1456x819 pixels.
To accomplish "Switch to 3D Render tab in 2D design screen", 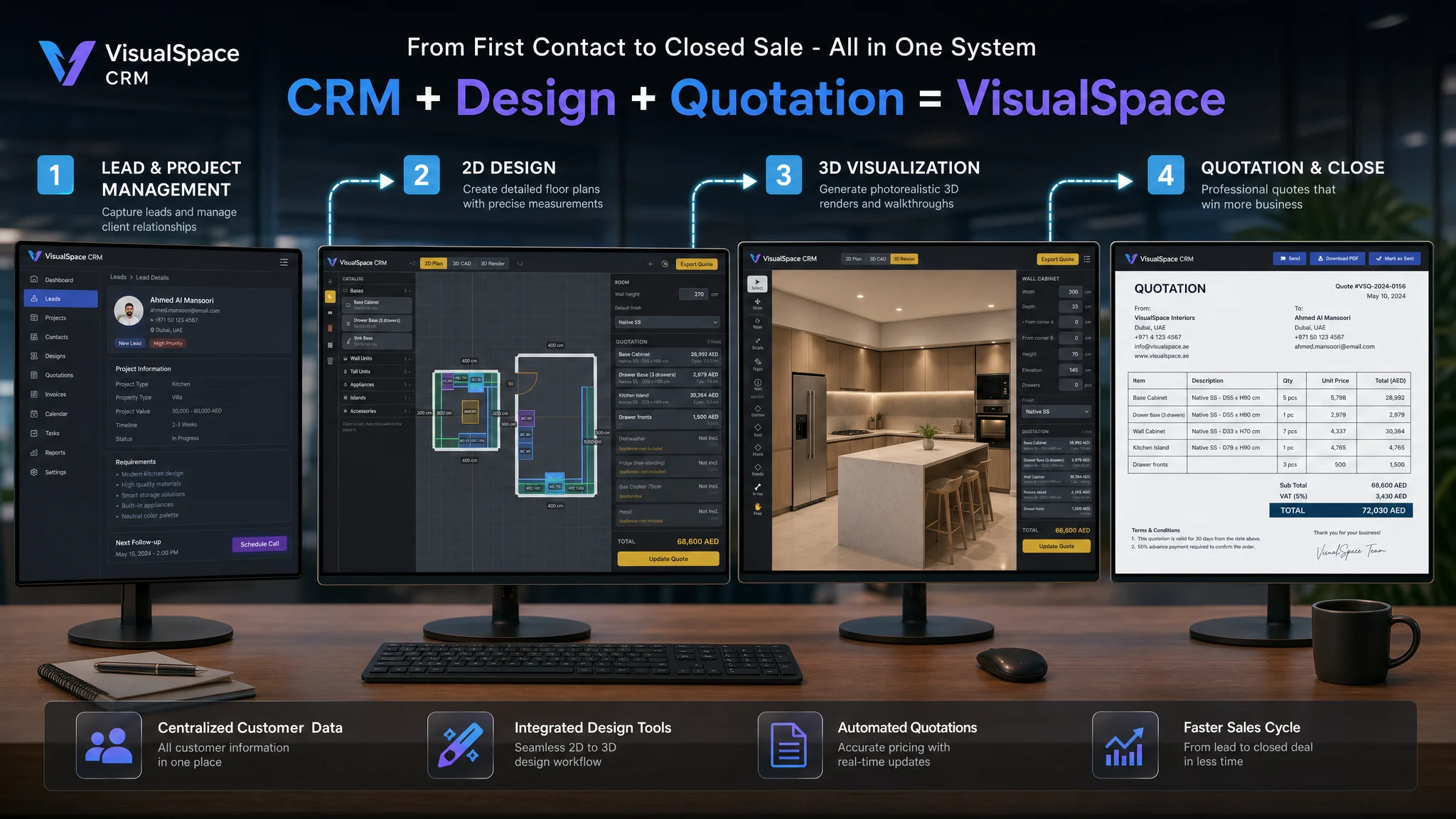I will tap(493, 264).
